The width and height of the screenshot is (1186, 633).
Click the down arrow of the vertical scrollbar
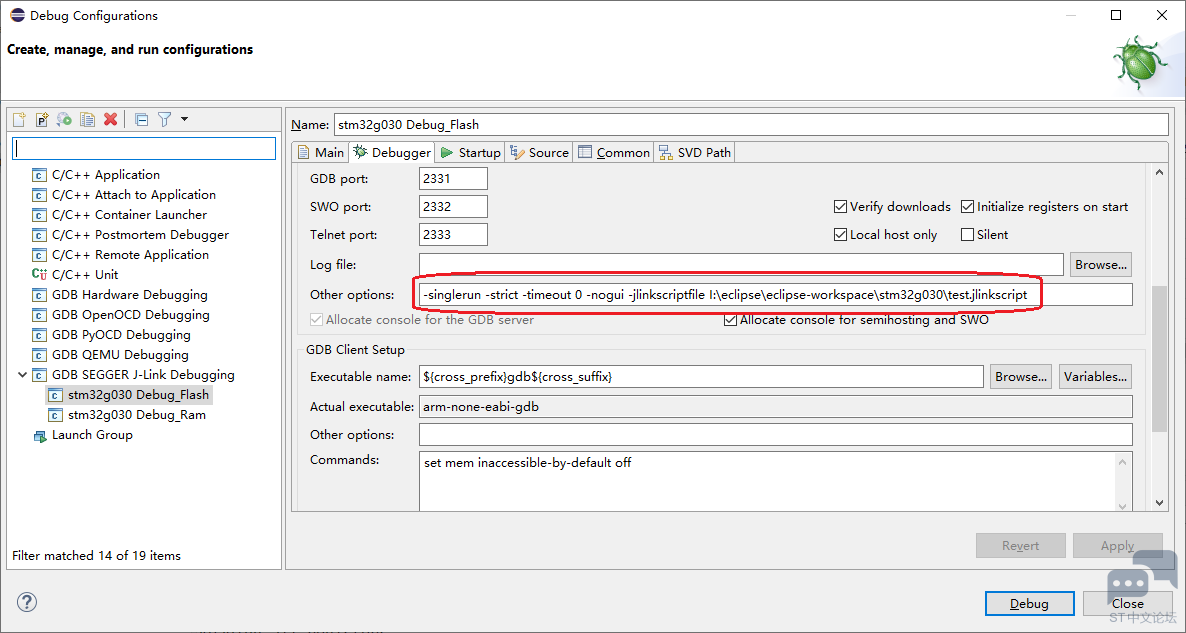pos(1160,503)
